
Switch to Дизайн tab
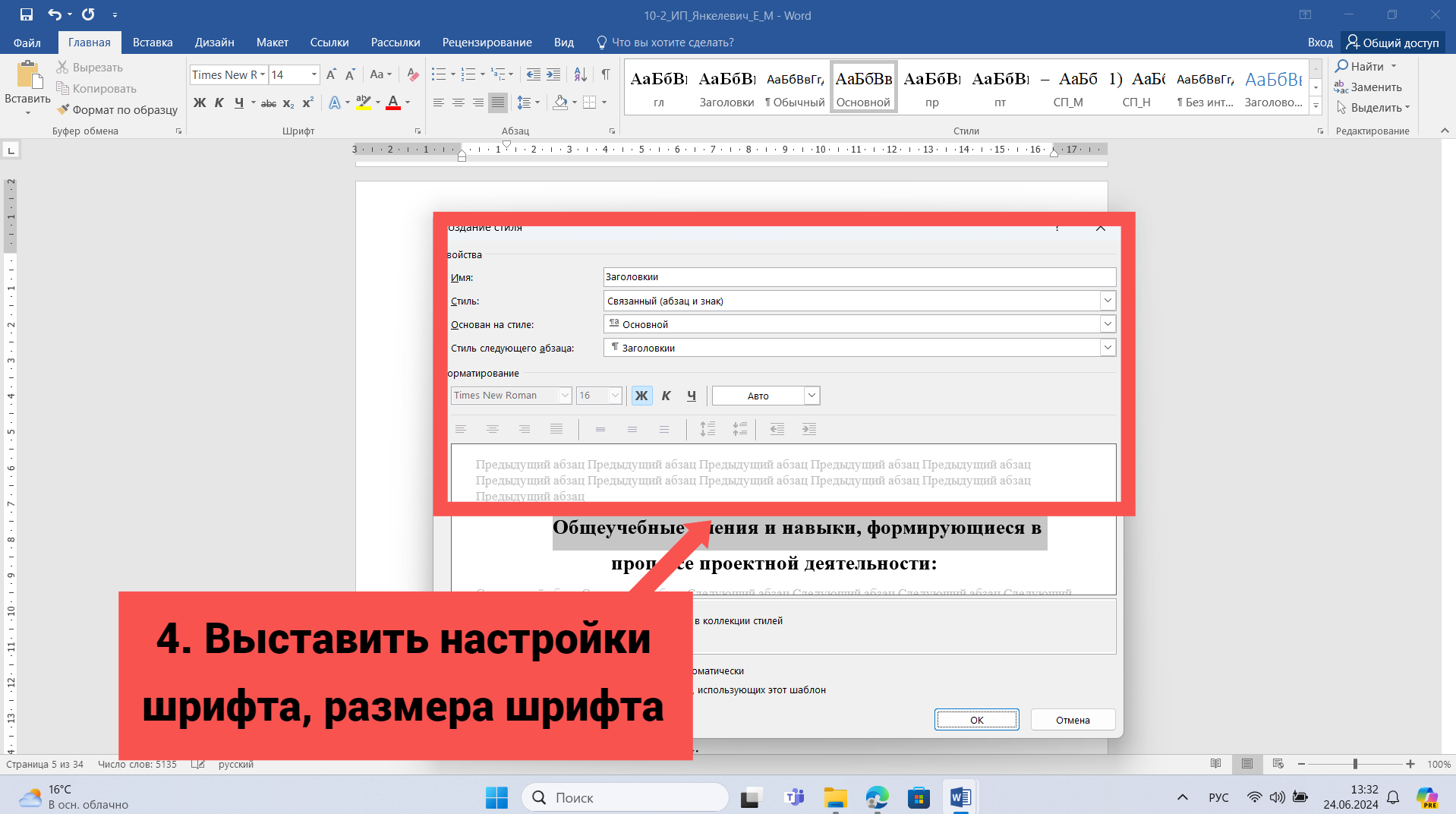[x=214, y=43]
